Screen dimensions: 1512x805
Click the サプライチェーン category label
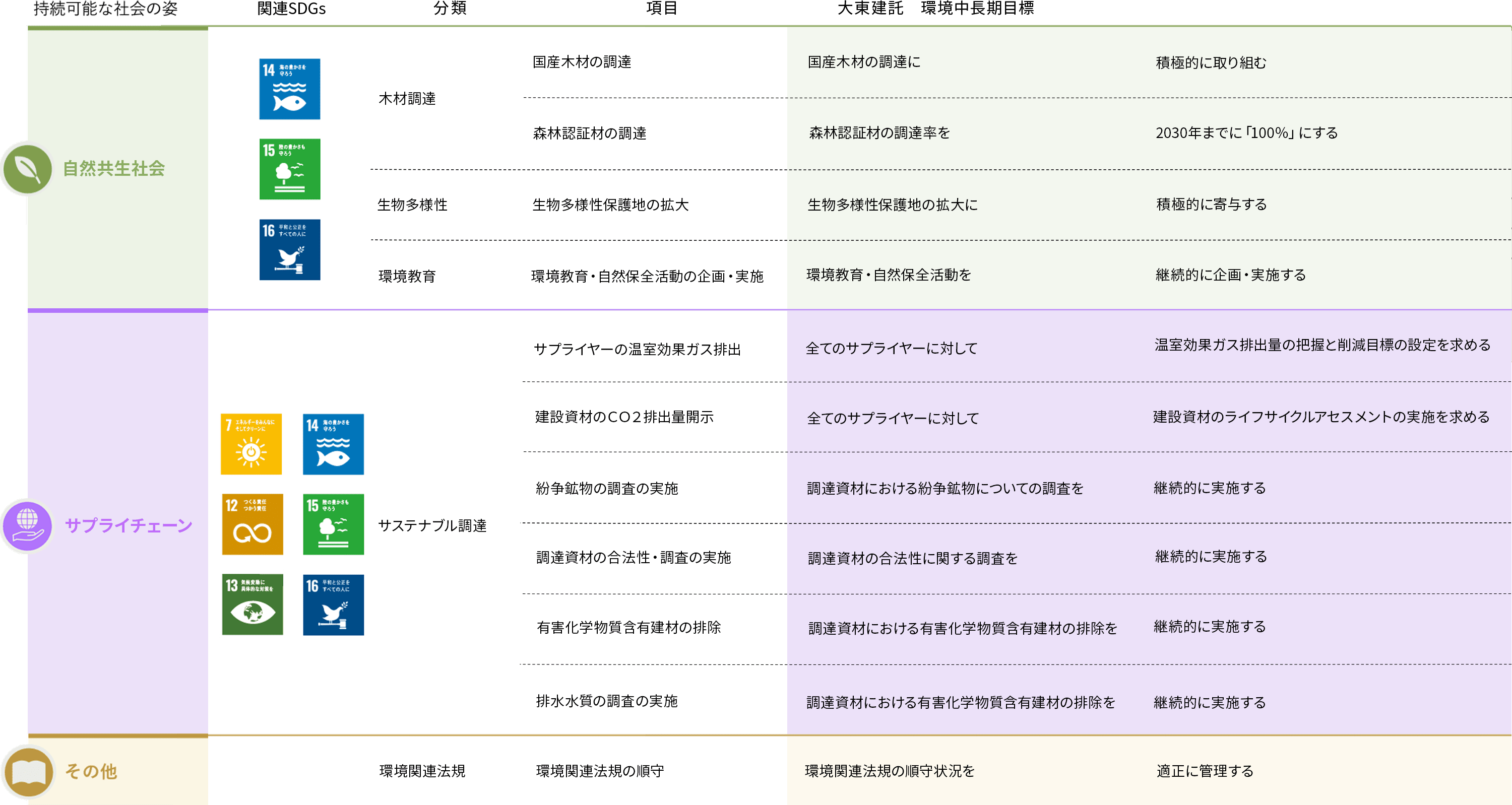click(x=129, y=525)
